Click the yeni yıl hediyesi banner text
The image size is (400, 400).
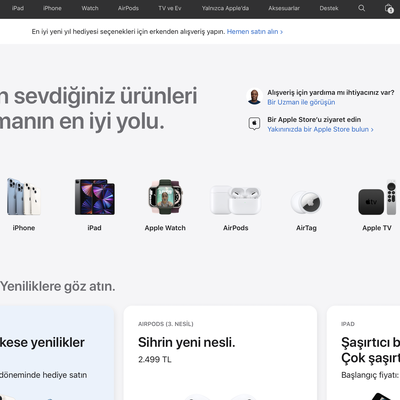(128, 32)
